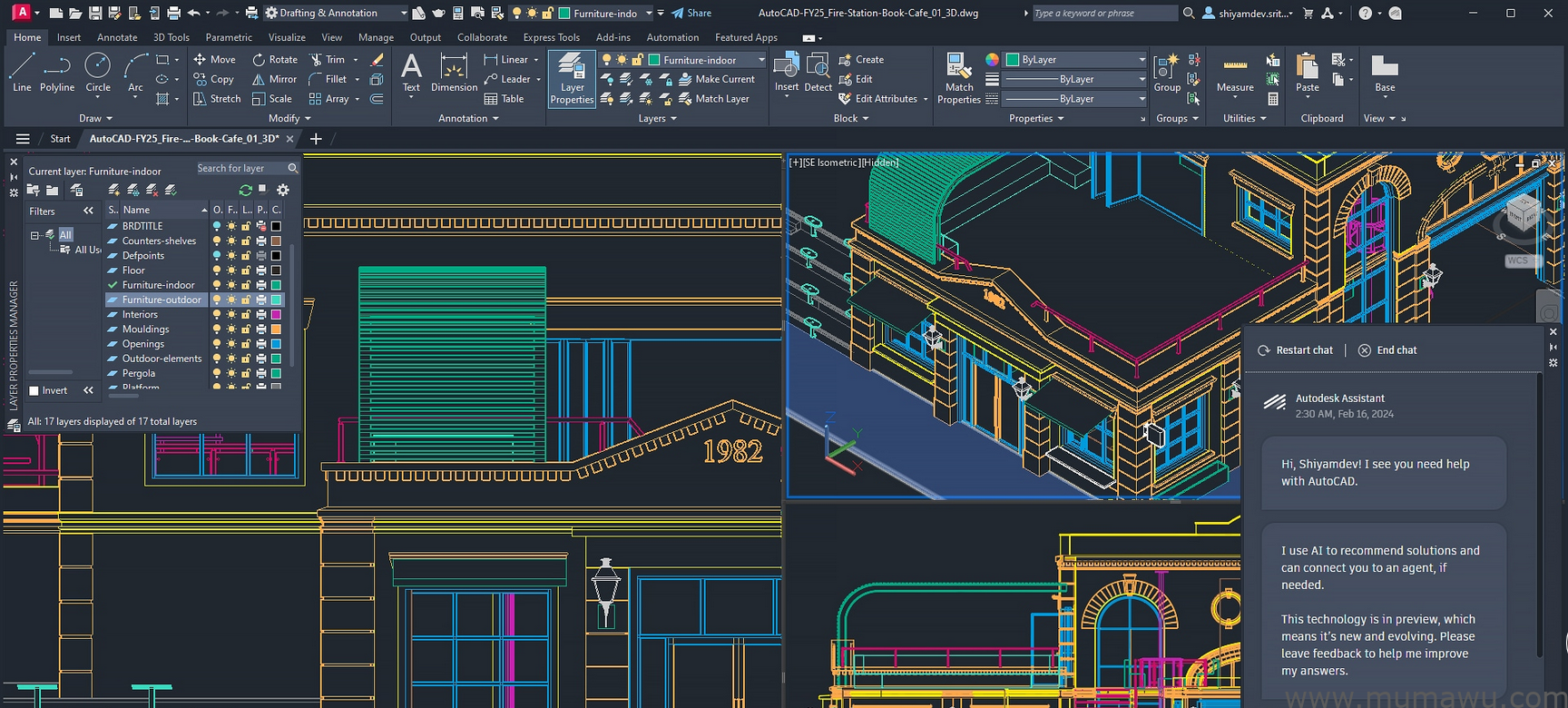Image resolution: width=1568 pixels, height=708 pixels.
Task: Change color swatch of Openings layer
Action: [x=276, y=344]
